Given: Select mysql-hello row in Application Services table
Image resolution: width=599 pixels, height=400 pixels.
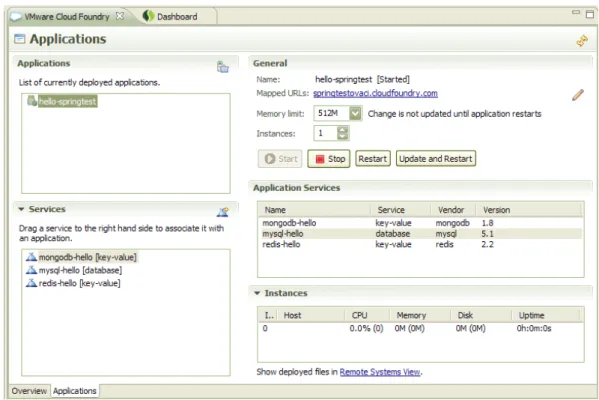Looking at the screenshot, I should pos(420,233).
